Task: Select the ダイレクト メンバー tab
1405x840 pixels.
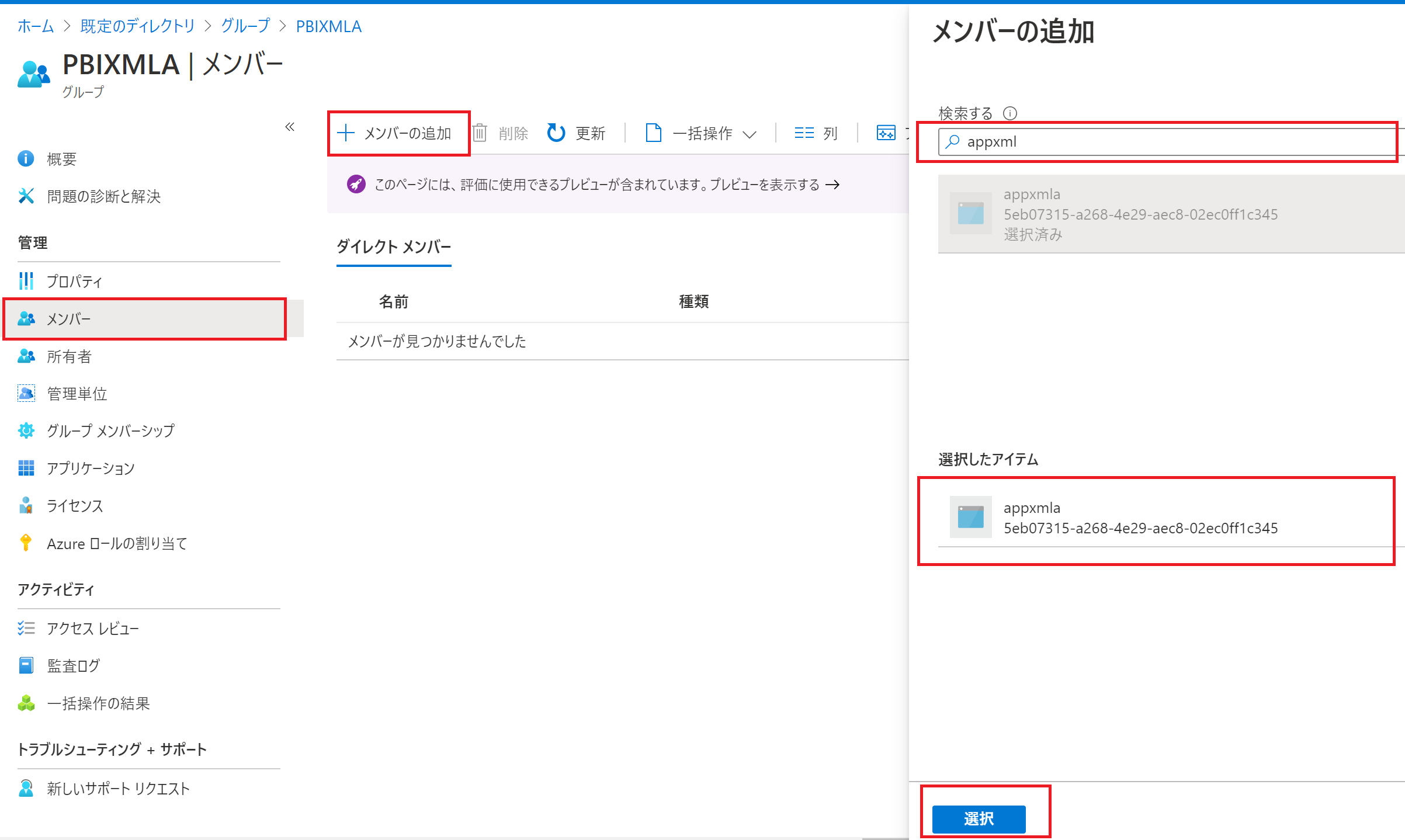Action: pos(394,247)
